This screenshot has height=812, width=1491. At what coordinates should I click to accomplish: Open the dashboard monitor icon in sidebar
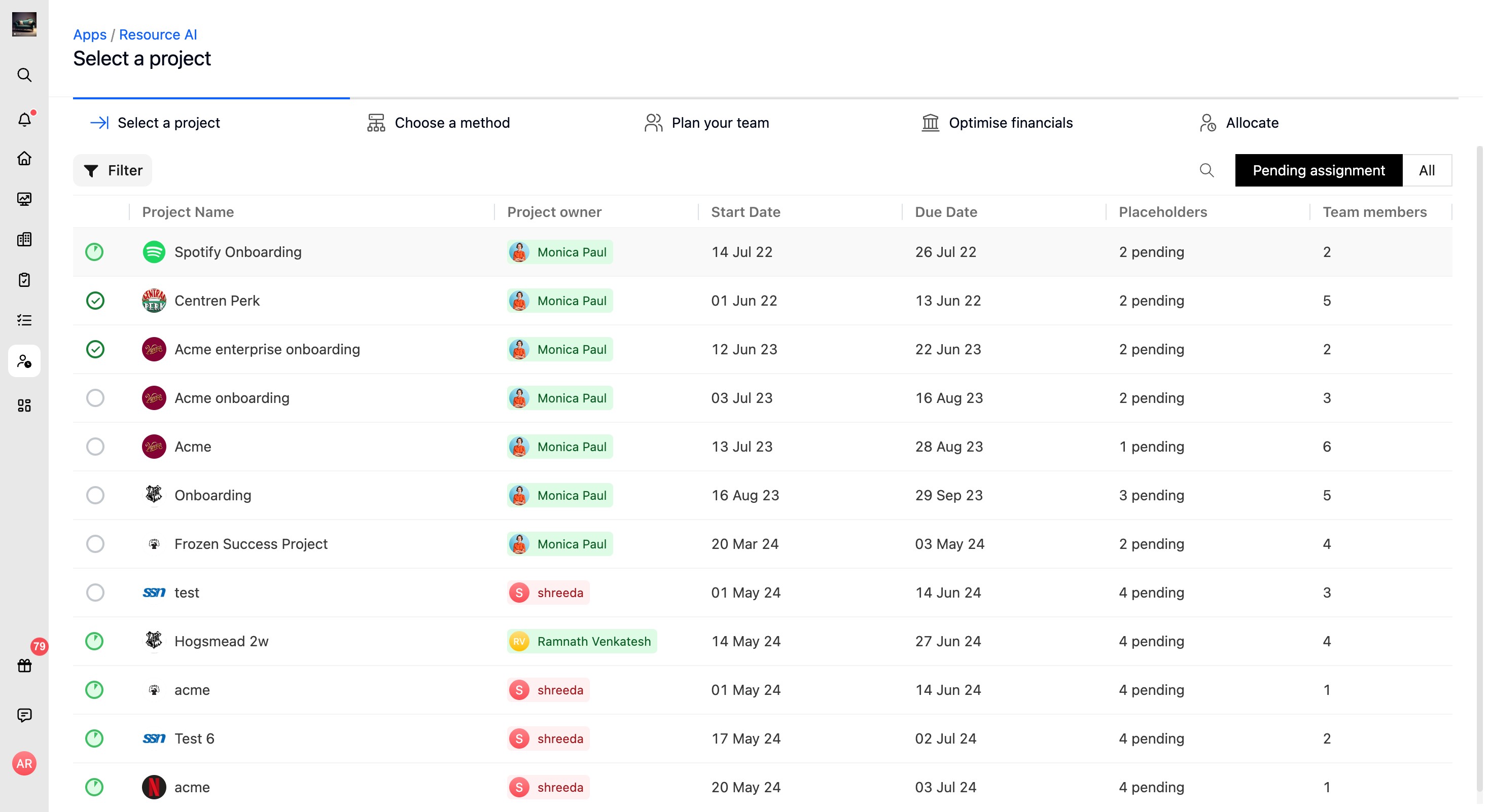(x=24, y=199)
